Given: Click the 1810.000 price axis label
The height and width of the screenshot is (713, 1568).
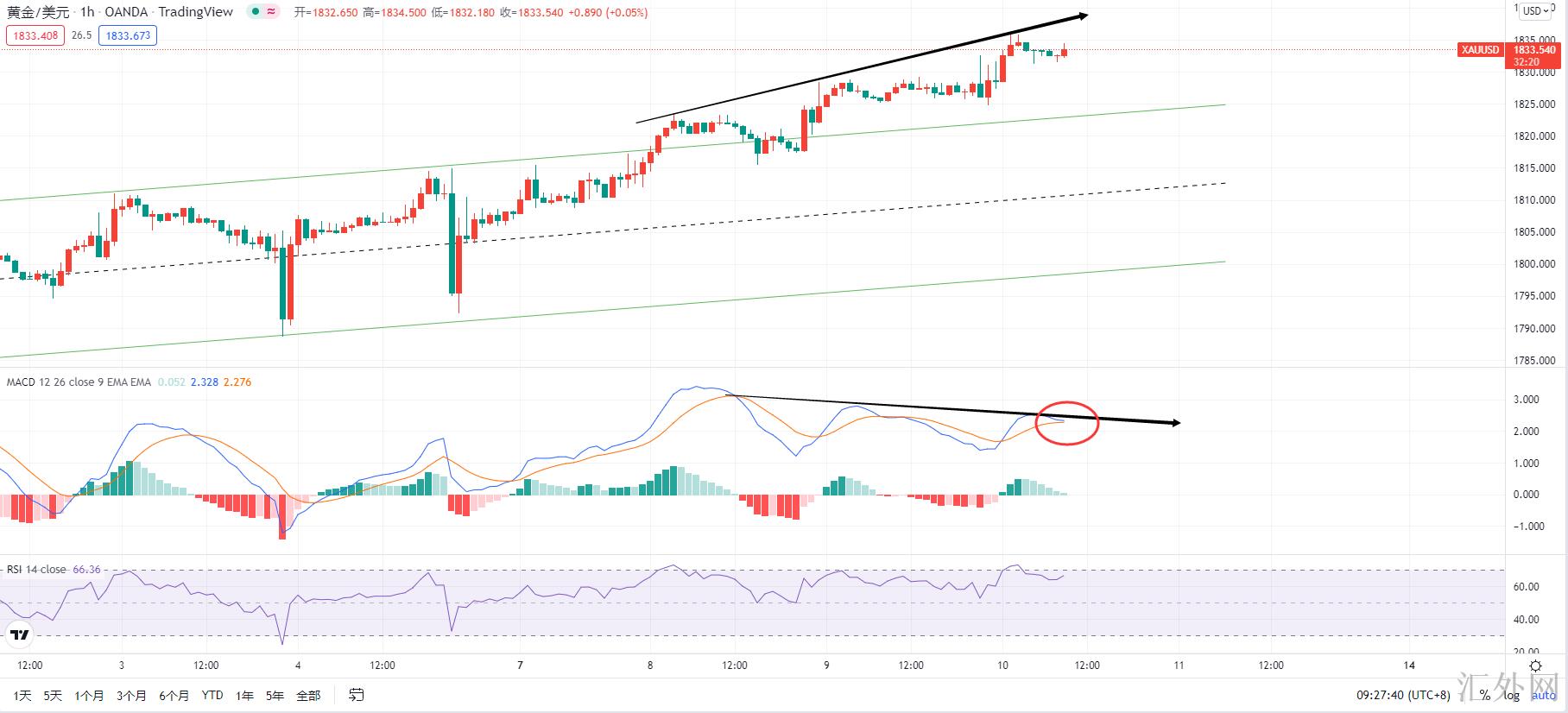Looking at the screenshot, I should coord(1534,200).
